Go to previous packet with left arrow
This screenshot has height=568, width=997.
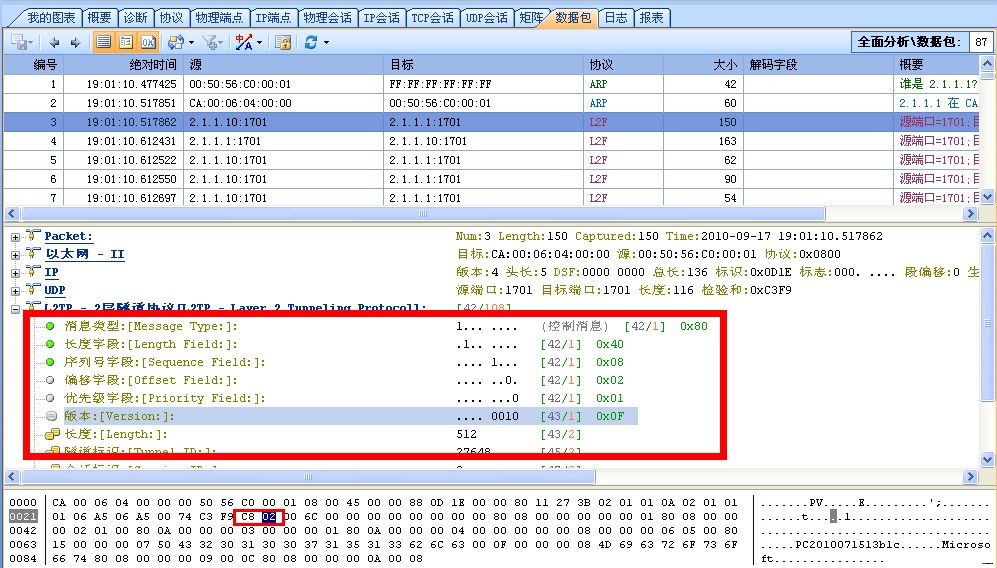pos(53,42)
